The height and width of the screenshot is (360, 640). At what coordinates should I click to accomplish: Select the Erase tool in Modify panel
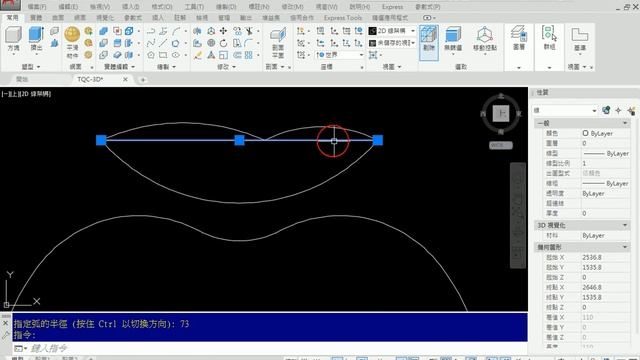(198, 55)
